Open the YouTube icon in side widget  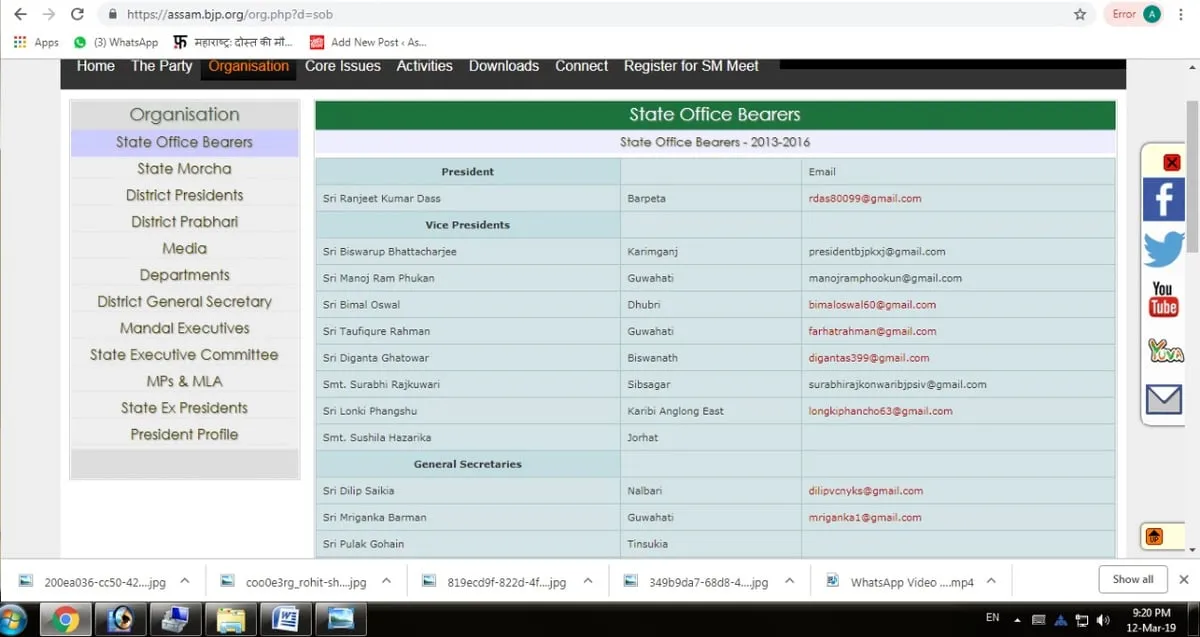pos(1163,298)
